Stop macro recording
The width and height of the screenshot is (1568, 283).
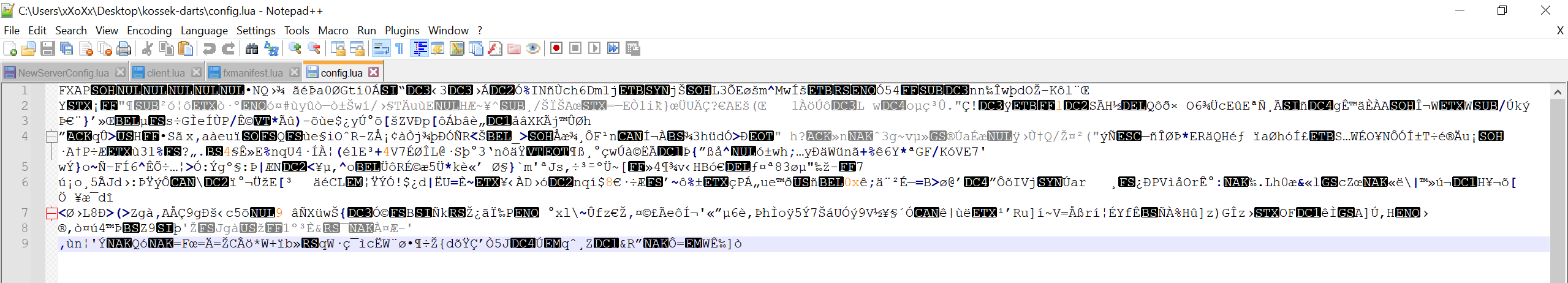pyautogui.click(x=575, y=48)
